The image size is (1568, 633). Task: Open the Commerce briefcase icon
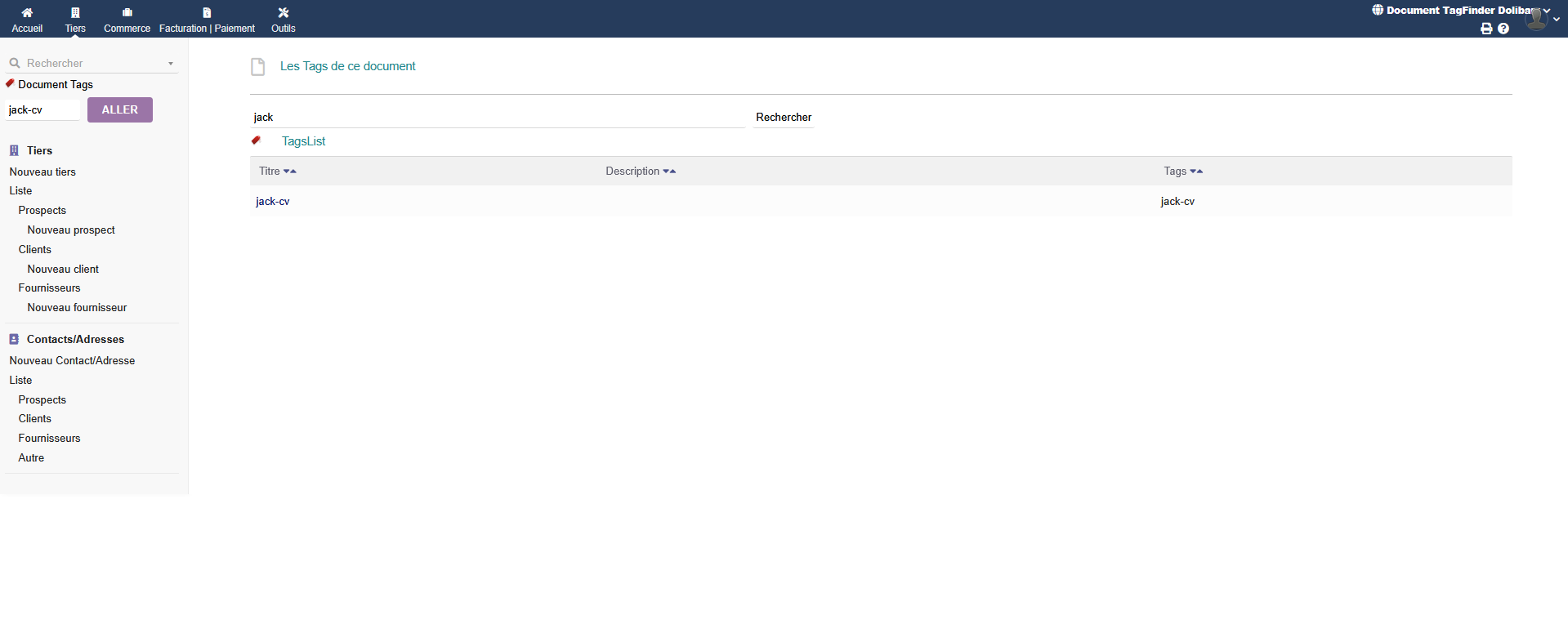tap(127, 13)
